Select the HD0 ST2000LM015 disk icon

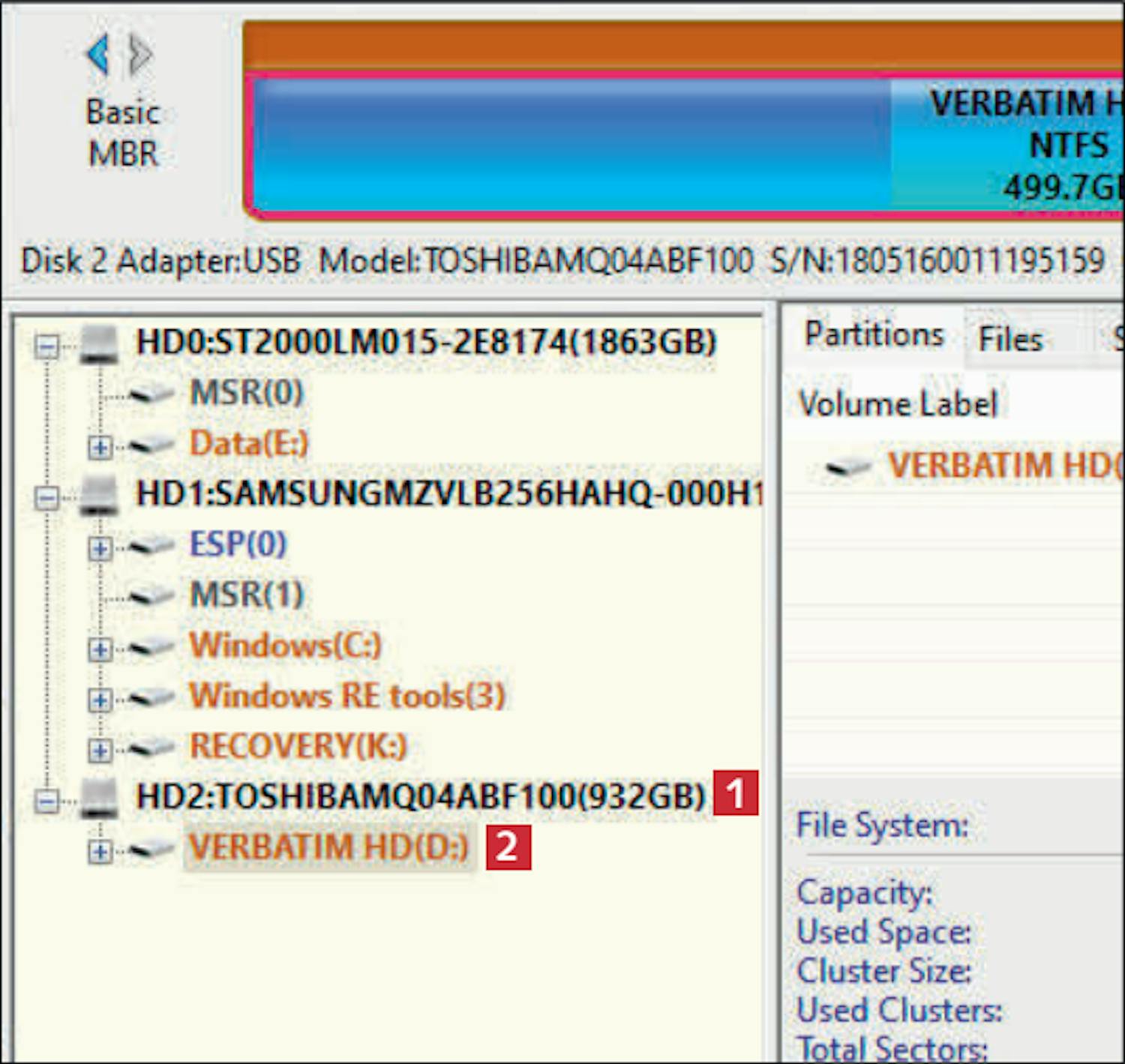tap(99, 344)
